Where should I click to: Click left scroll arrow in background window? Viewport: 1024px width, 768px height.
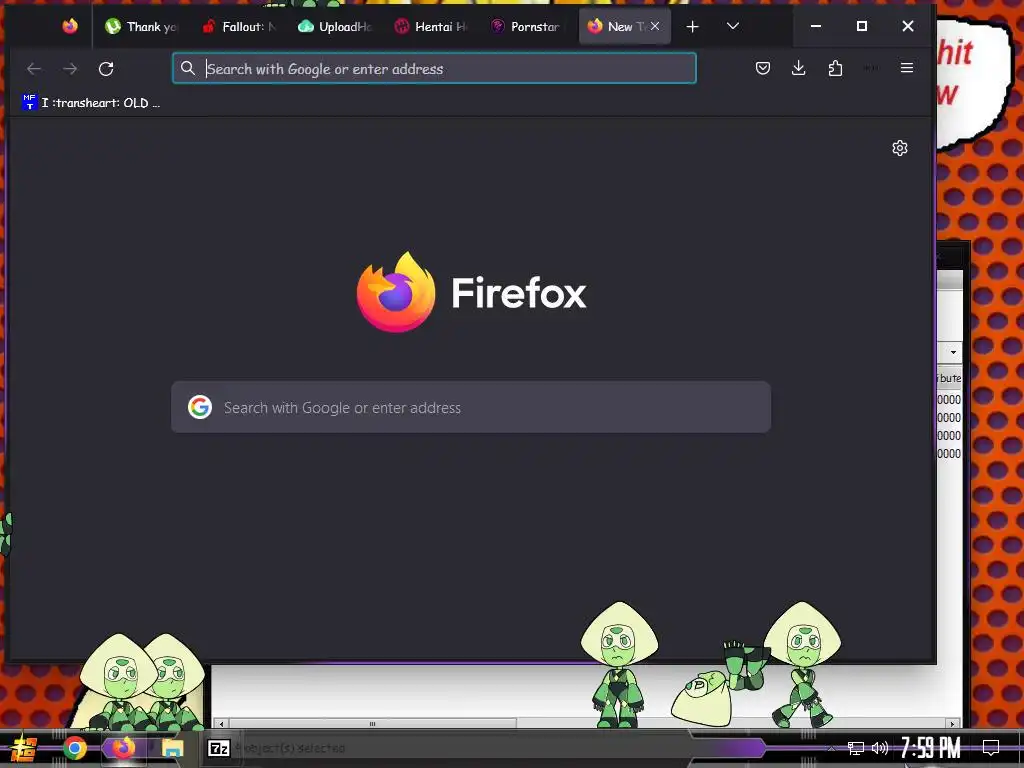222,724
